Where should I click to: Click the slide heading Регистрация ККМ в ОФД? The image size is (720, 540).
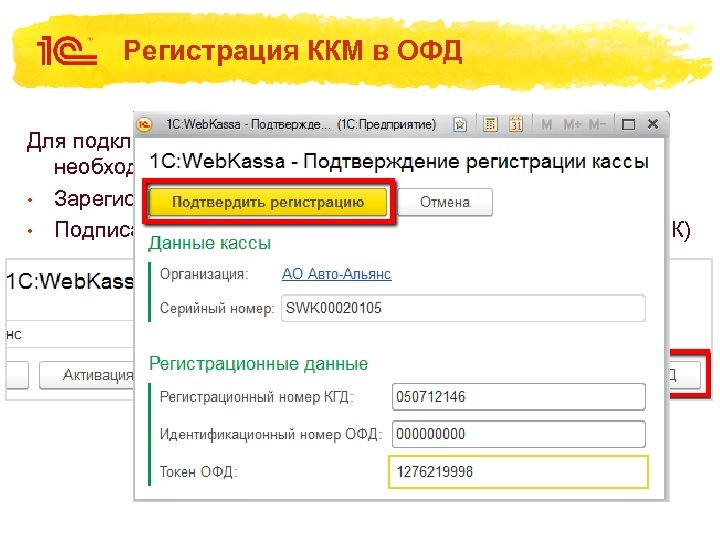[293, 51]
